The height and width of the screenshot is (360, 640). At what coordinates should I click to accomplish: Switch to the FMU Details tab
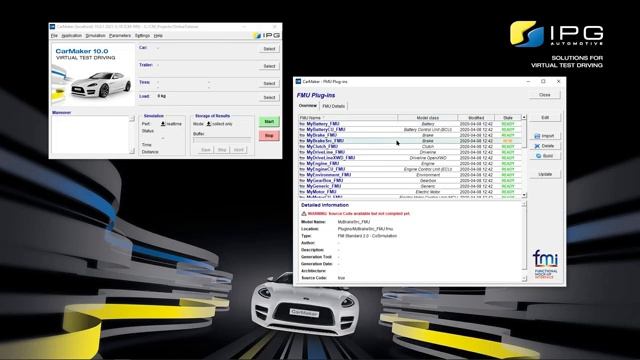click(x=333, y=106)
